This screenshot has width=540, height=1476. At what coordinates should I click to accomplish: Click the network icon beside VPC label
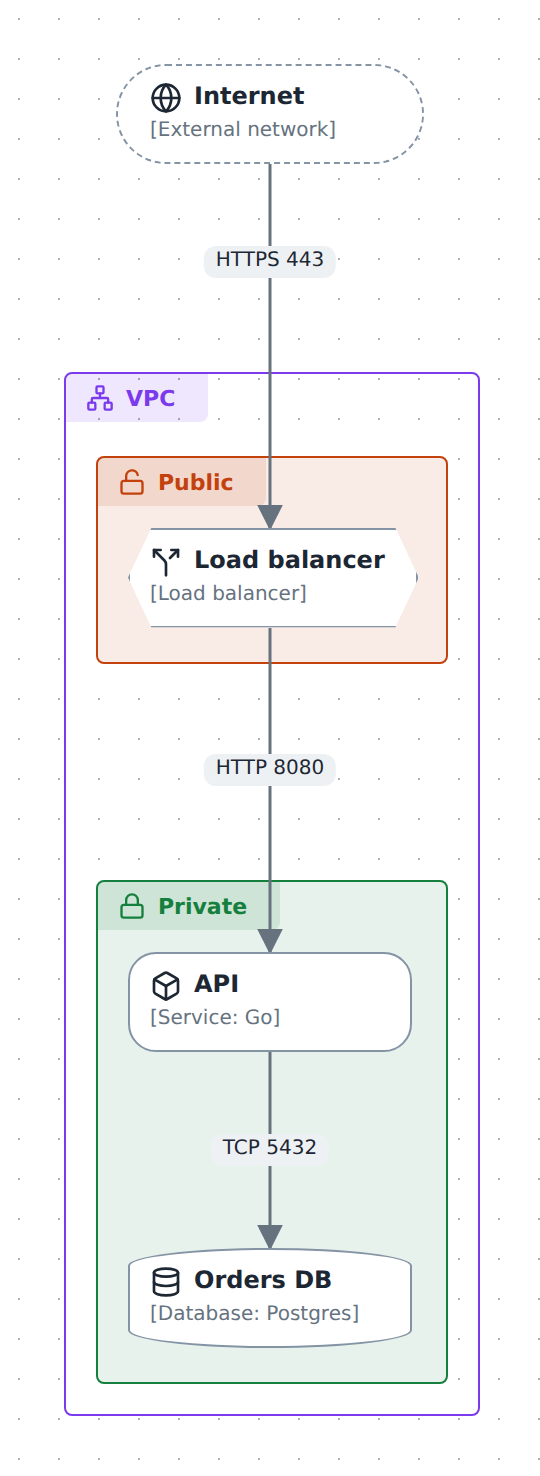tap(100, 398)
